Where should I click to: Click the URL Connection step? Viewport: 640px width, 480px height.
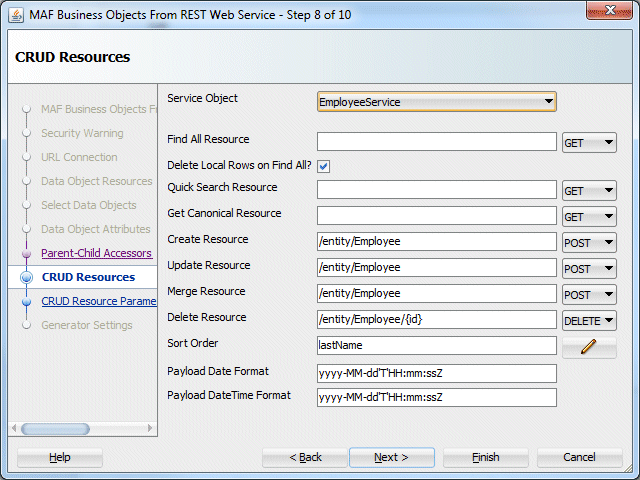click(79, 157)
